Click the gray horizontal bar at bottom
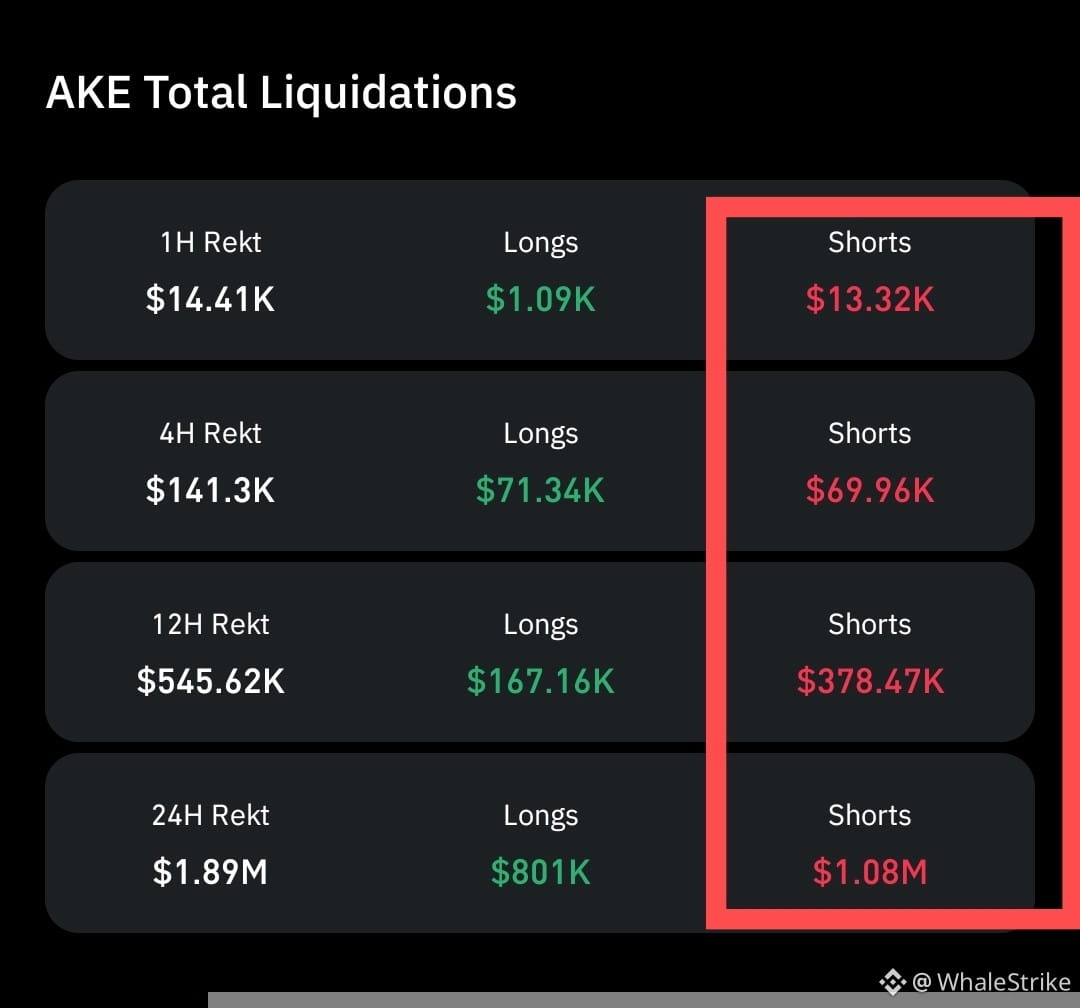Viewport: 1080px width, 1008px height. pos(644,1000)
